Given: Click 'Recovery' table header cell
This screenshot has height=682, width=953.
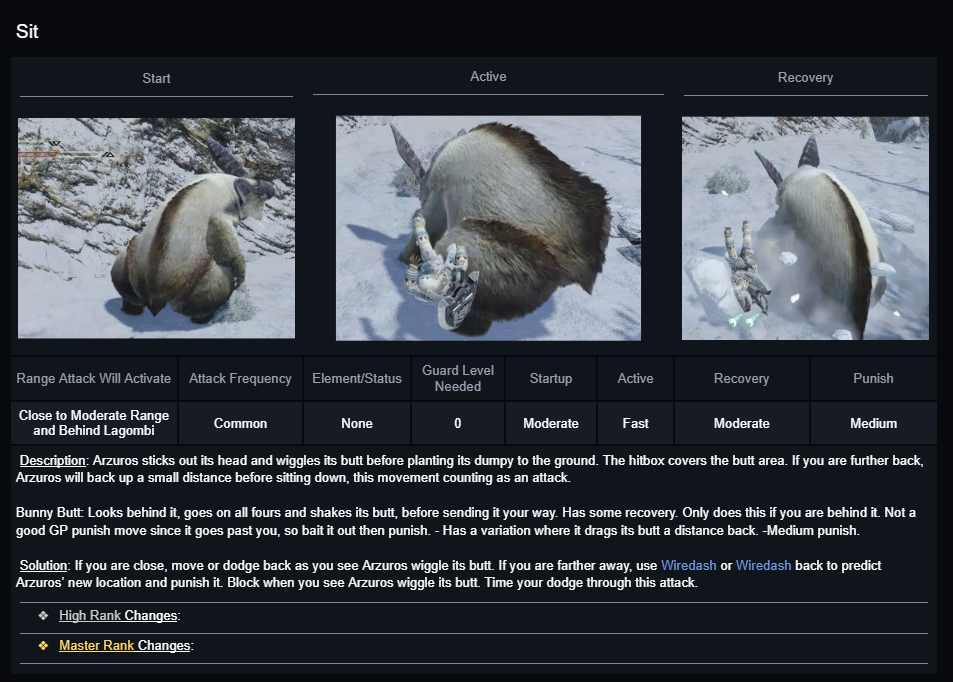Looking at the screenshot, I should pos(741,379).
